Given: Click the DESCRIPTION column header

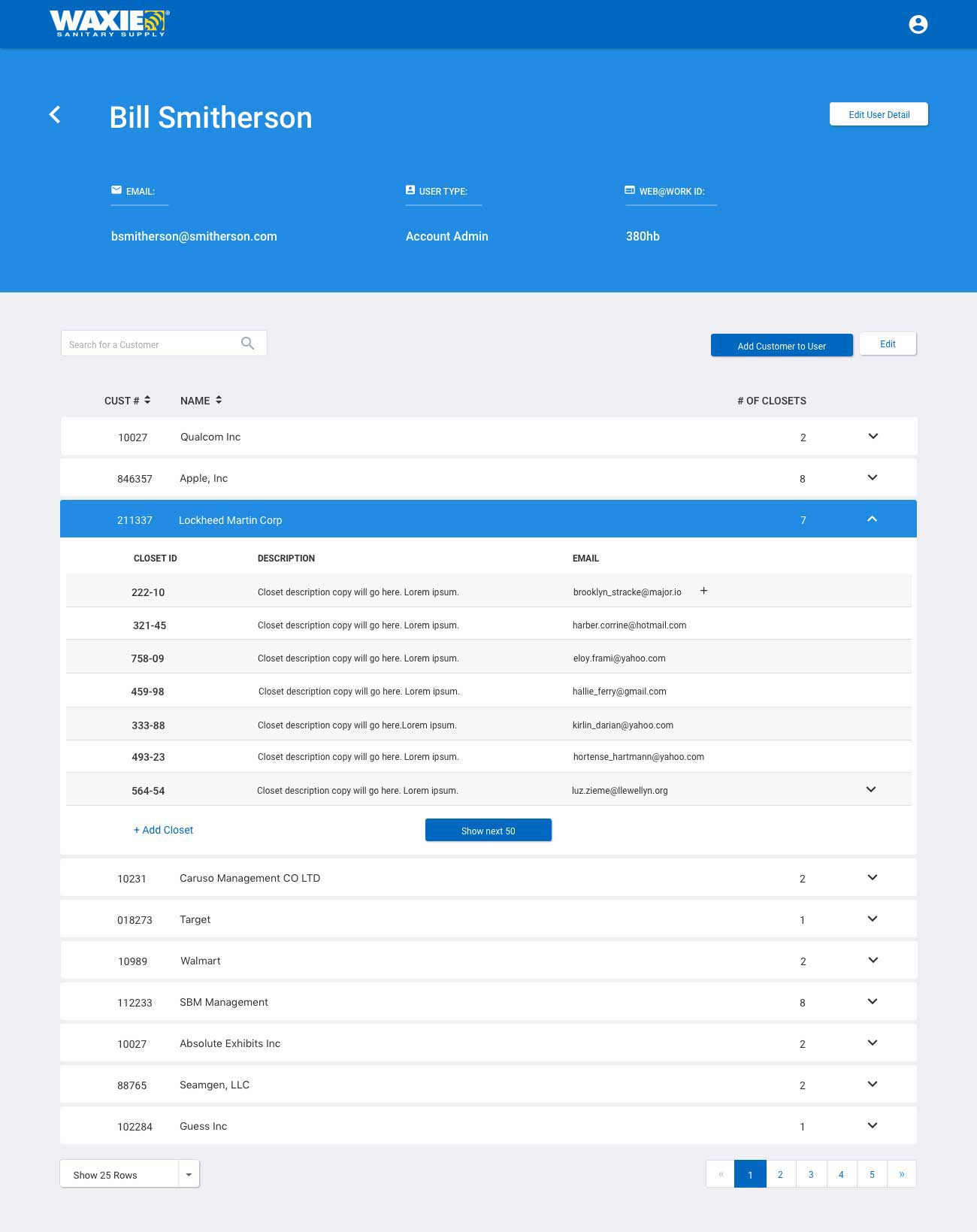Looking at the screenshot, I should pyautogui.click(x=286, y=558).
